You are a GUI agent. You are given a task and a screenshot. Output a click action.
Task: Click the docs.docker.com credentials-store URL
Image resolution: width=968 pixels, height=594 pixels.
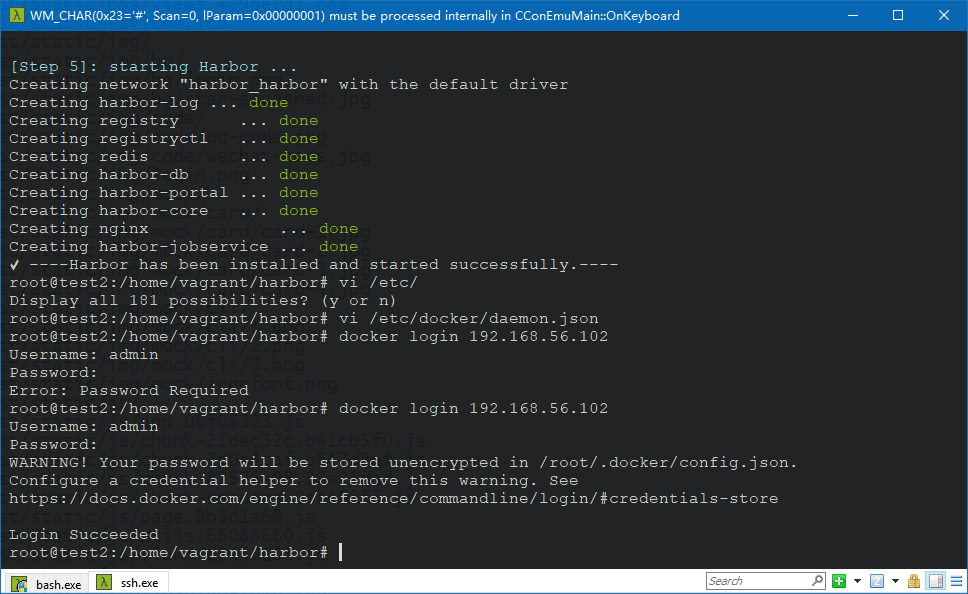[x=393, y=498]
